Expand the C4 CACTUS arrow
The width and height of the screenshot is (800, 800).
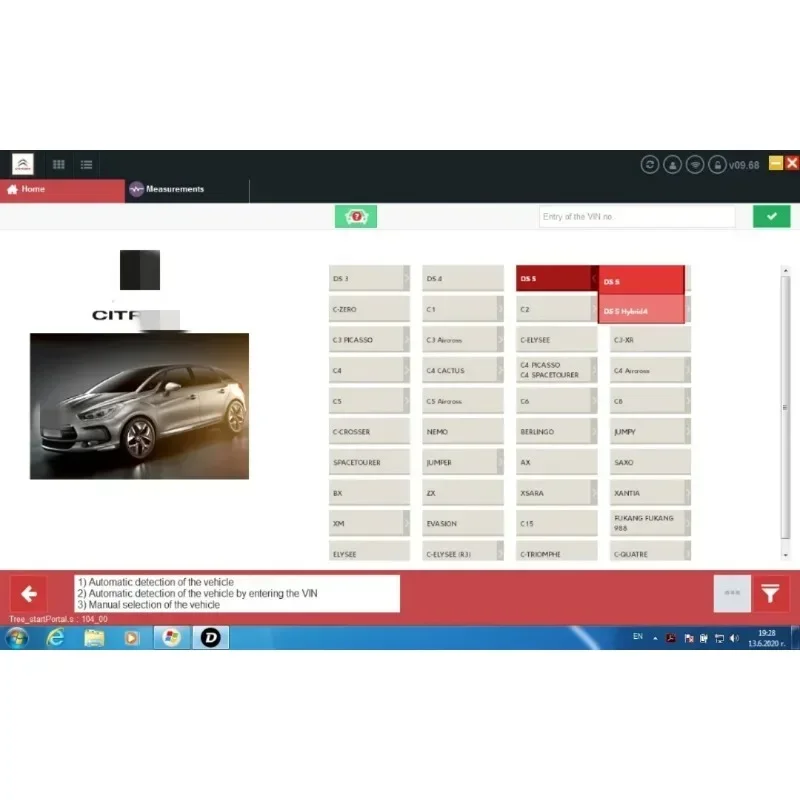(x=500, y=370)
